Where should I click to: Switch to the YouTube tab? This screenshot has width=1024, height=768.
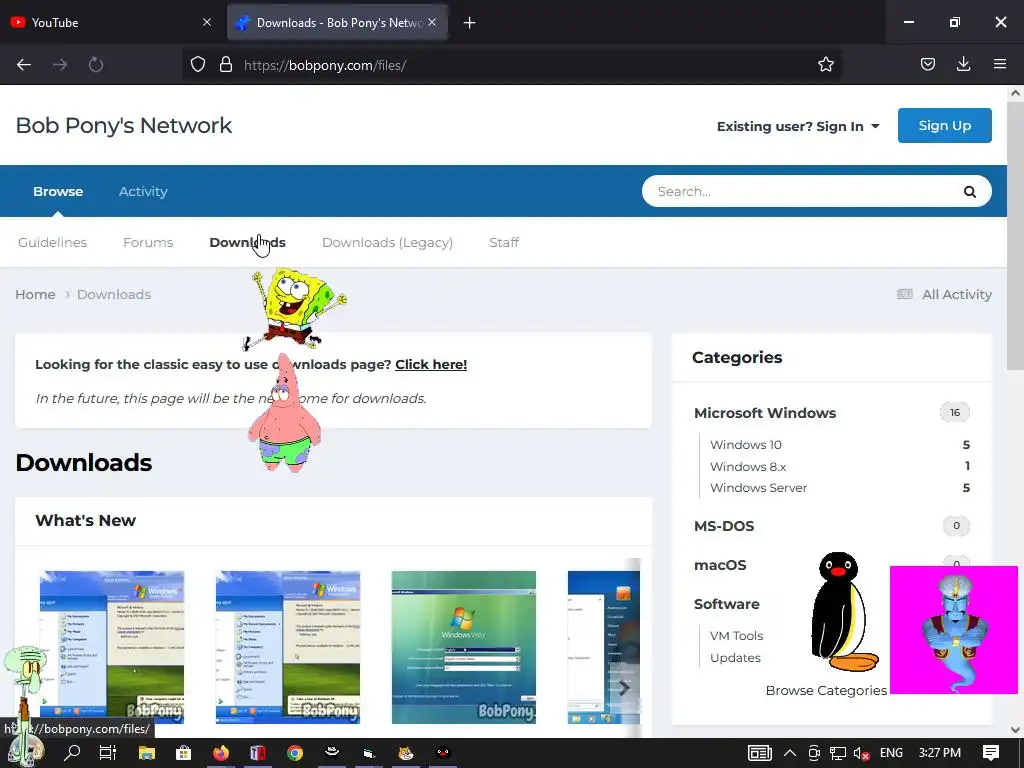point(111,22)
